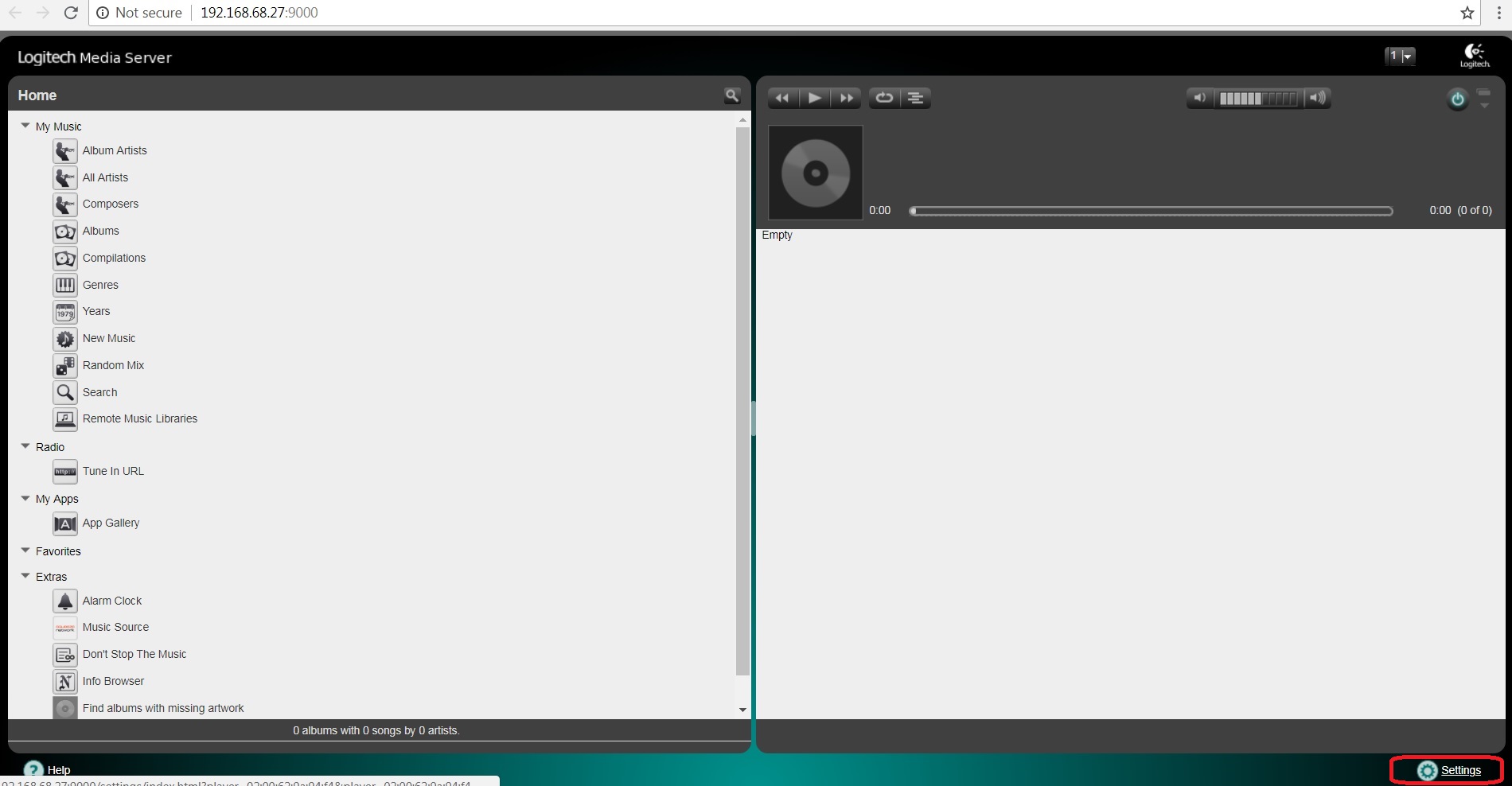Click the Tune In URL link text
Screen dimensions: 1512x786
(x=113, y=471)
